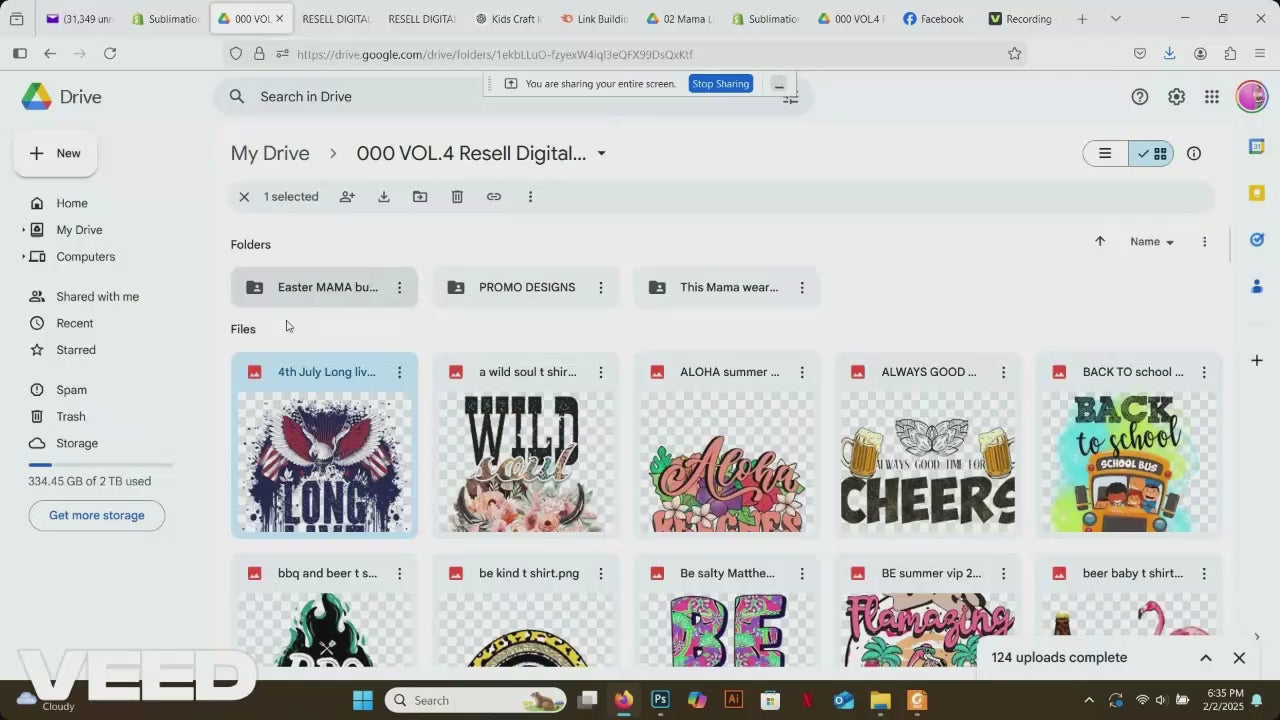Copy link for the selected file
This screenshot has height=720, width=1280.
(494, 197)
